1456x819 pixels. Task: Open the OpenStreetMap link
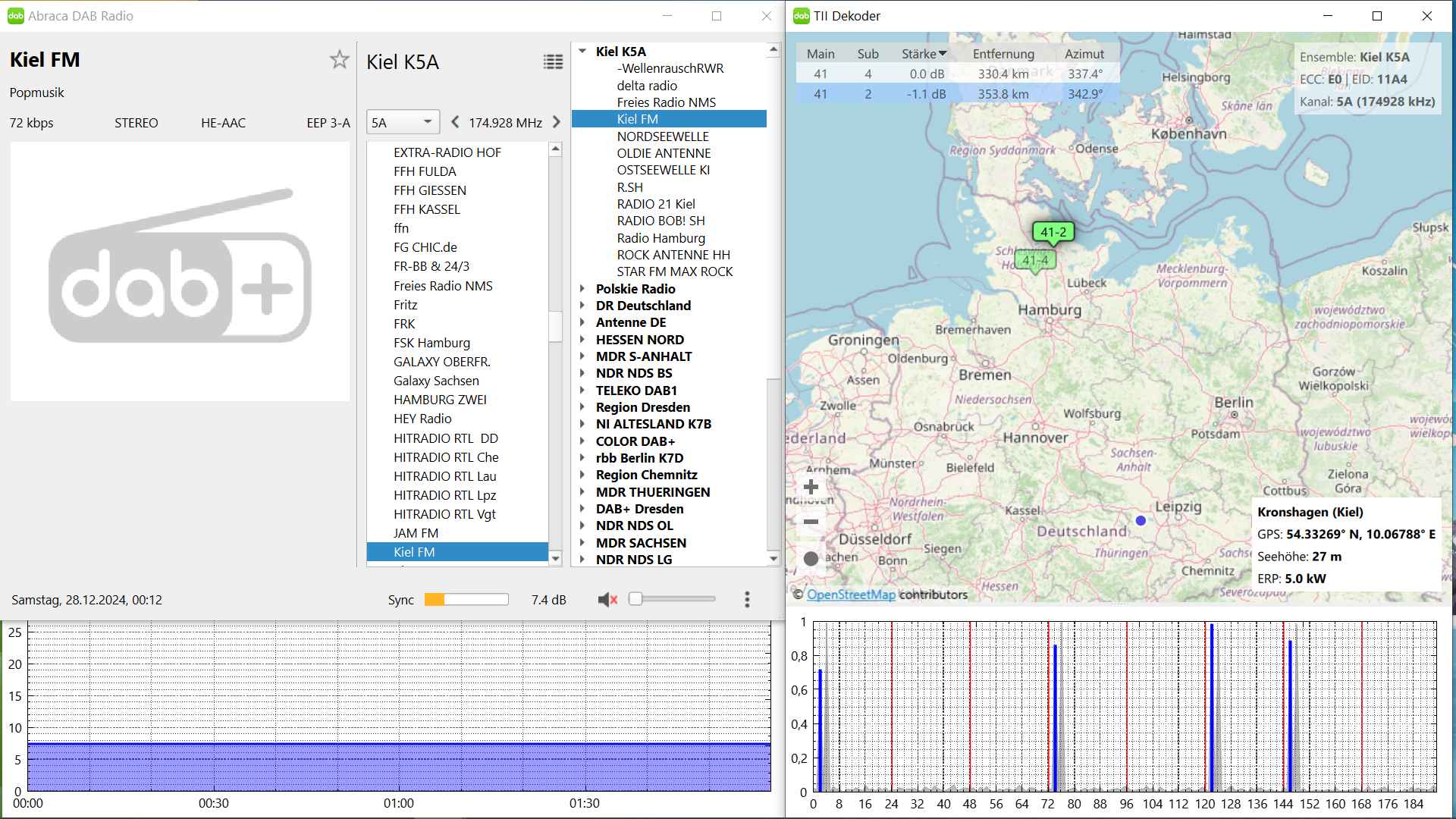tap(851, 595)
